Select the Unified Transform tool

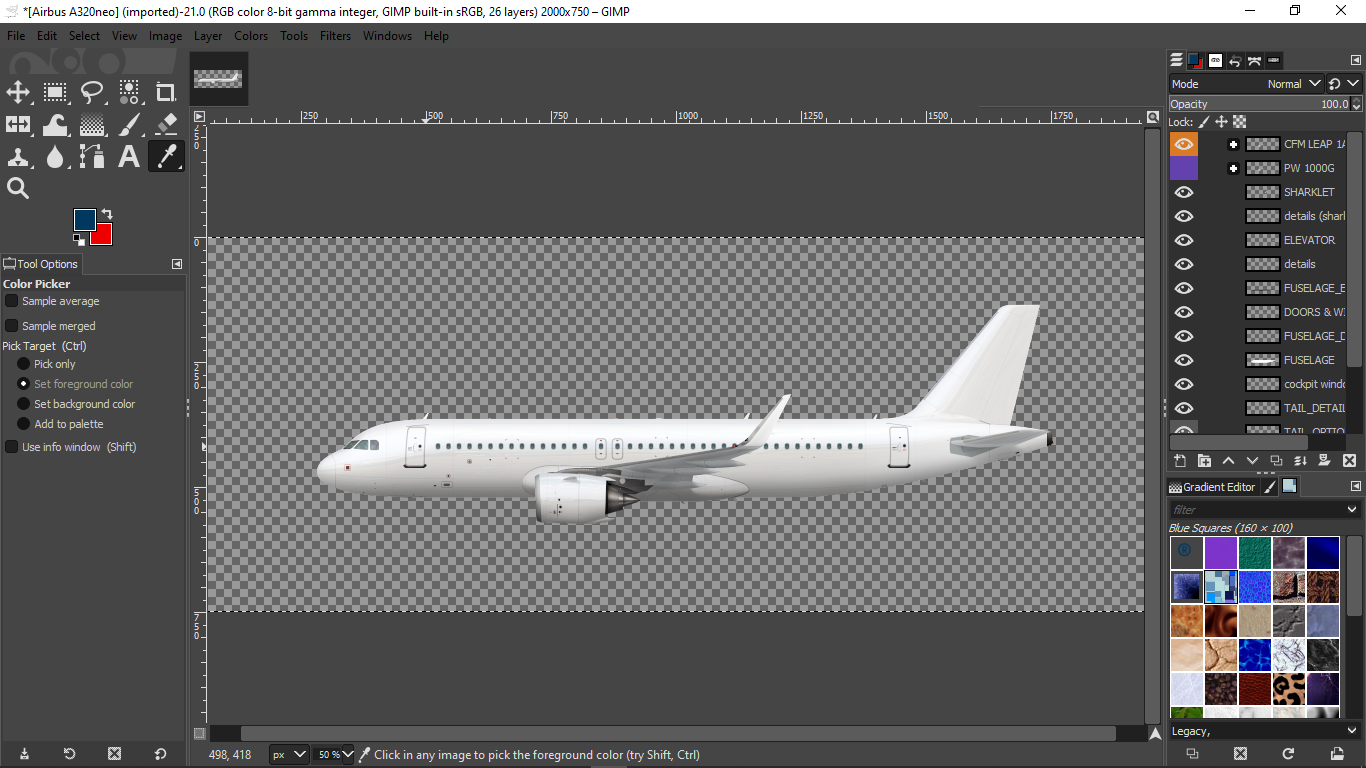click(x=18, y=125)
